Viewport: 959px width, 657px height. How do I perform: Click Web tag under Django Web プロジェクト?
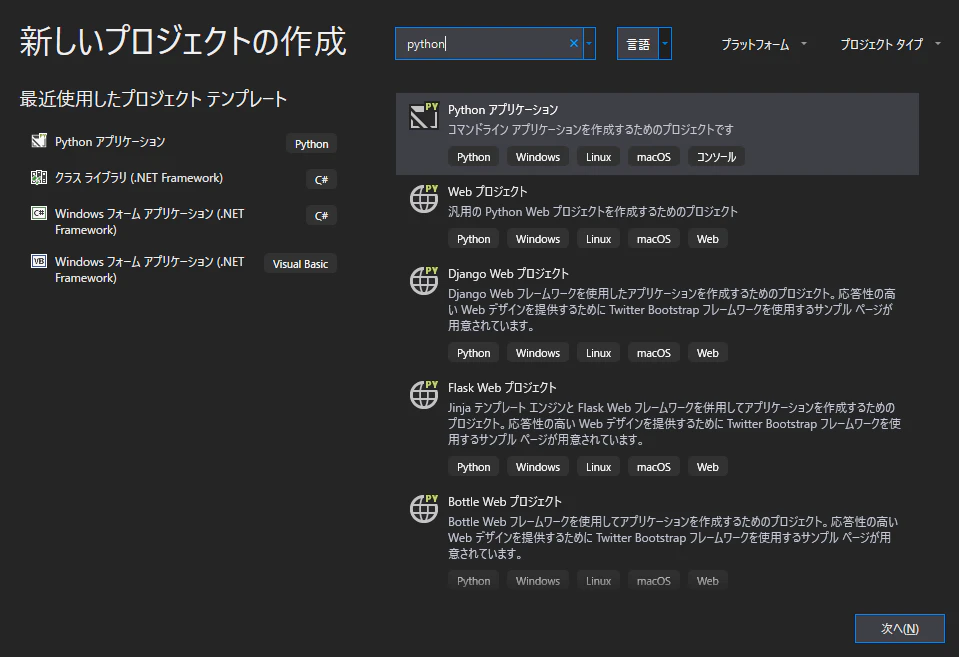[x=708, y=353]
